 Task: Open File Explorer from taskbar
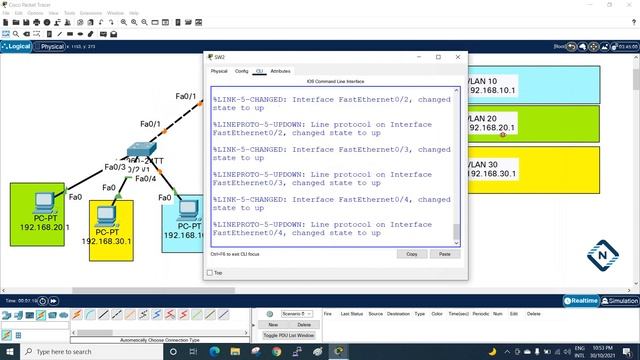pos(236,351)
